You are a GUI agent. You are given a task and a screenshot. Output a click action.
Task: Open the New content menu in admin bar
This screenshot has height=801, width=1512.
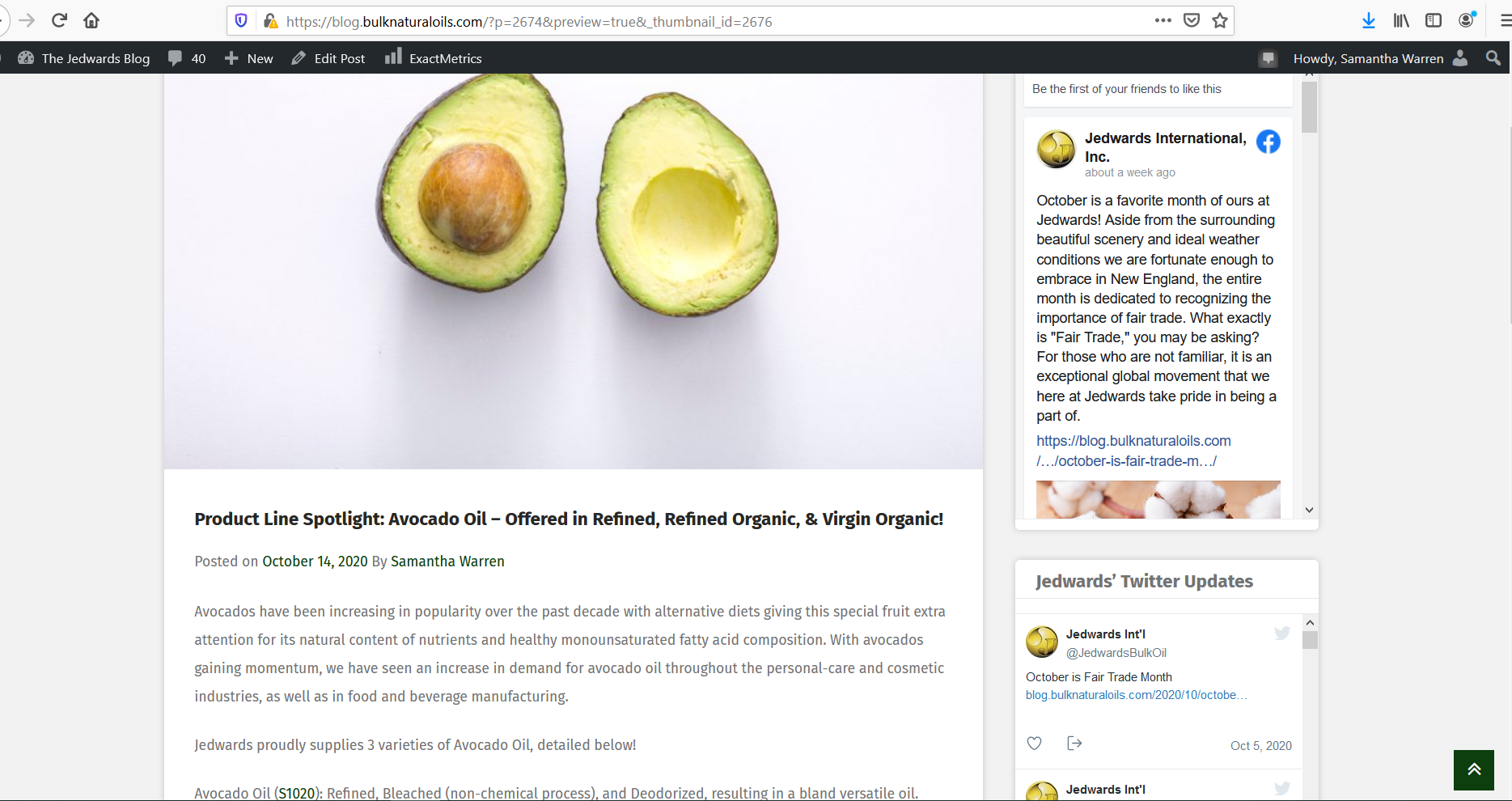pos(249,58)
